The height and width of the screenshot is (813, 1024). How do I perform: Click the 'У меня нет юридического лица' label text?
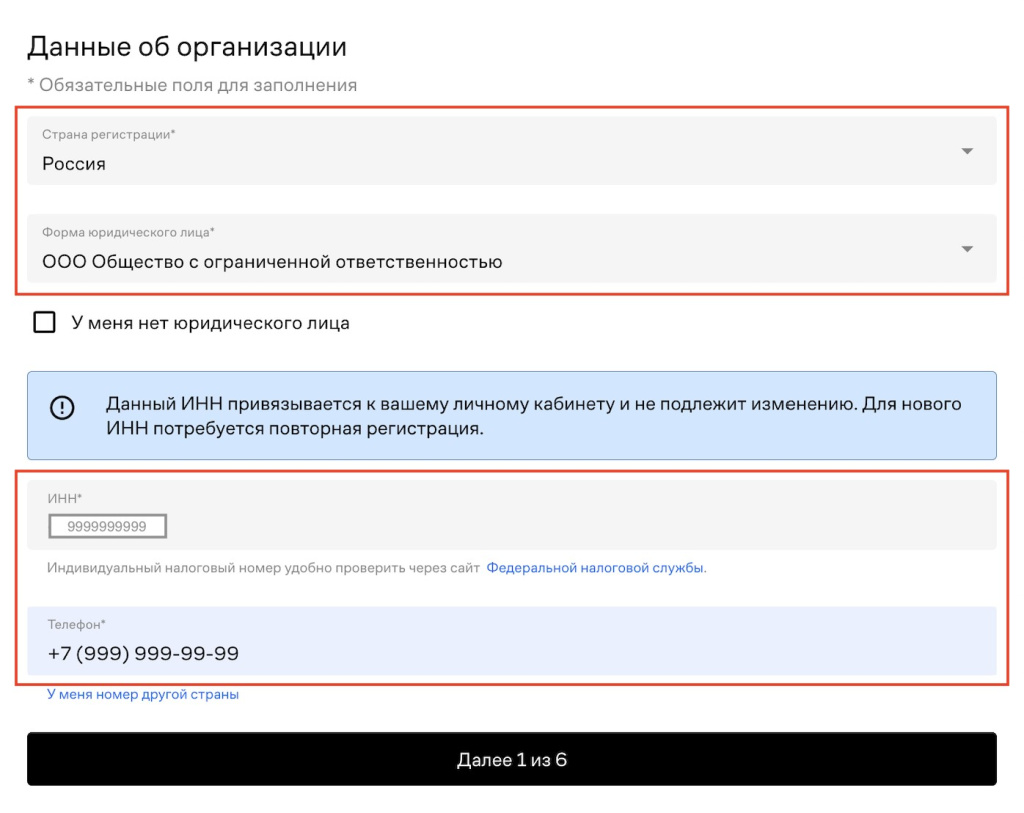[210, 323]
